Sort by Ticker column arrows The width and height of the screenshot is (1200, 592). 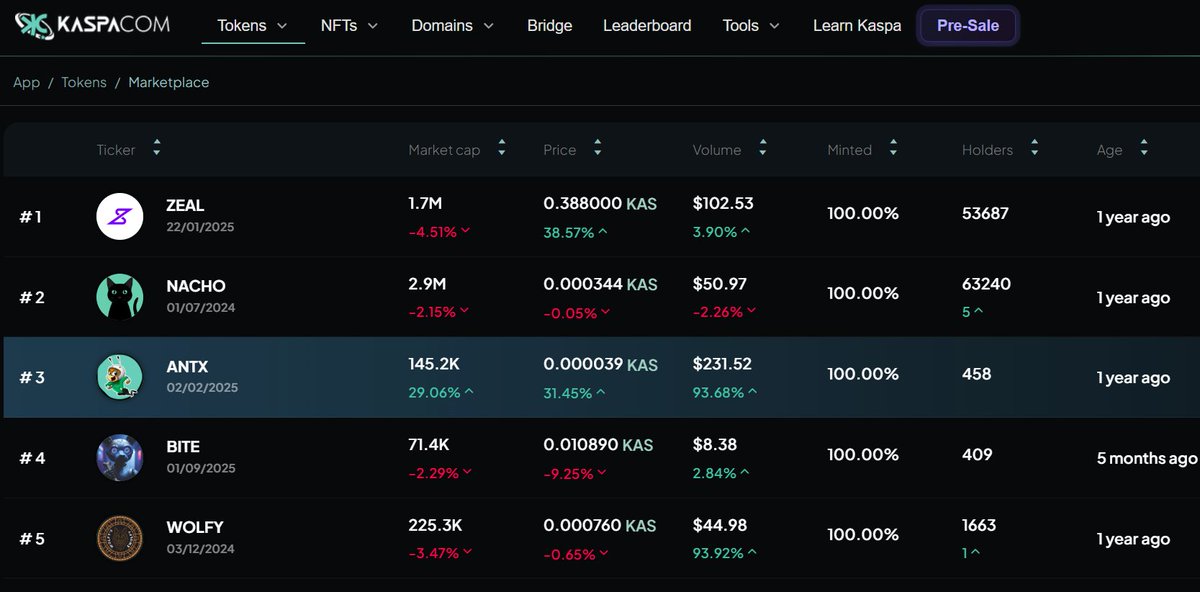click(157, 149)
